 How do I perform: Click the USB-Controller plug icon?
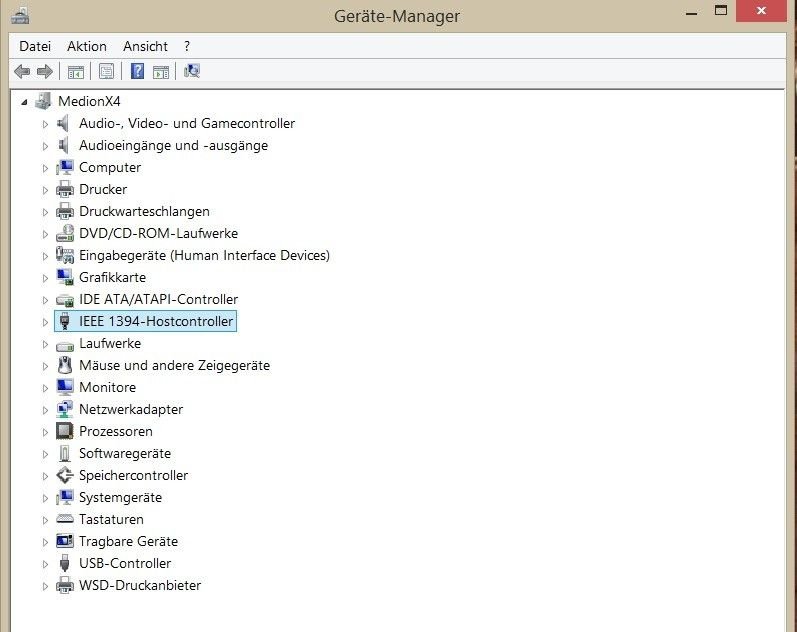coord(65,563)
